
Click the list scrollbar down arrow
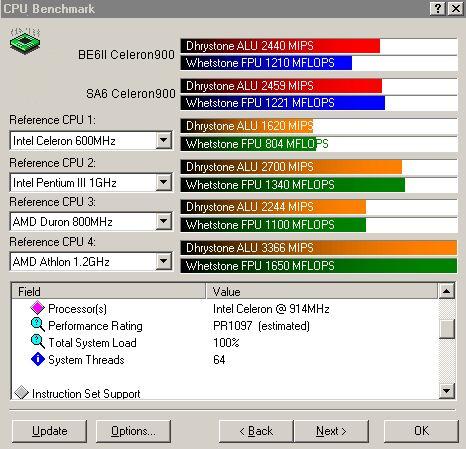coord(447,390)
